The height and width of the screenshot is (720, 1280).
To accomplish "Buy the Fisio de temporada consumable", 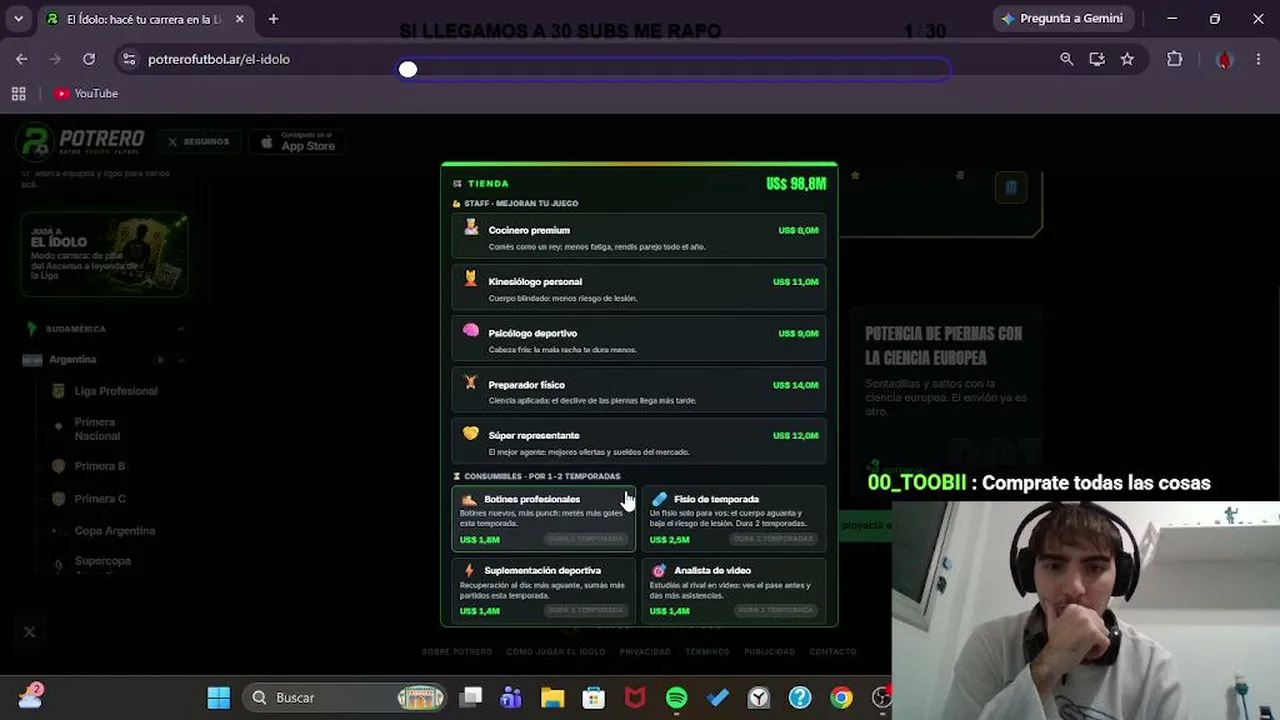I will coord(733,518).
